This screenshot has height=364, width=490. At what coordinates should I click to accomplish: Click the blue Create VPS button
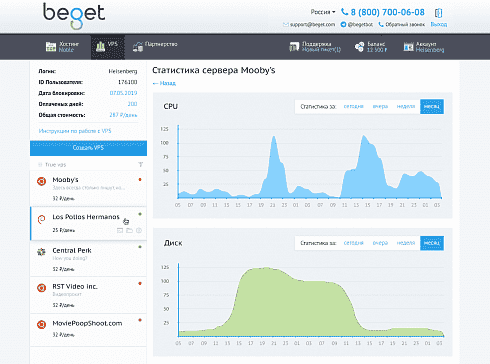pos(88,148)
